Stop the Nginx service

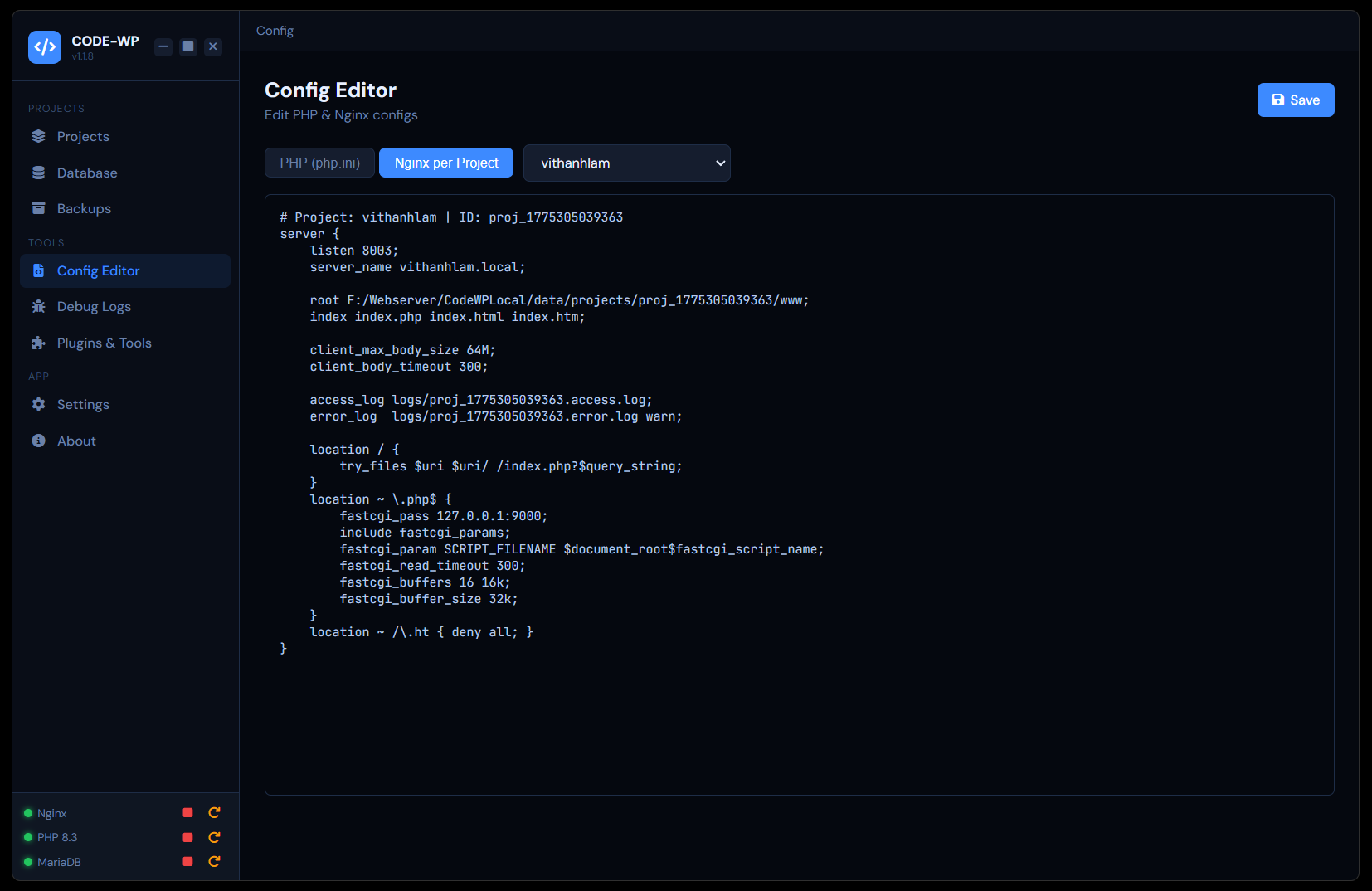(x=187, y=813)
